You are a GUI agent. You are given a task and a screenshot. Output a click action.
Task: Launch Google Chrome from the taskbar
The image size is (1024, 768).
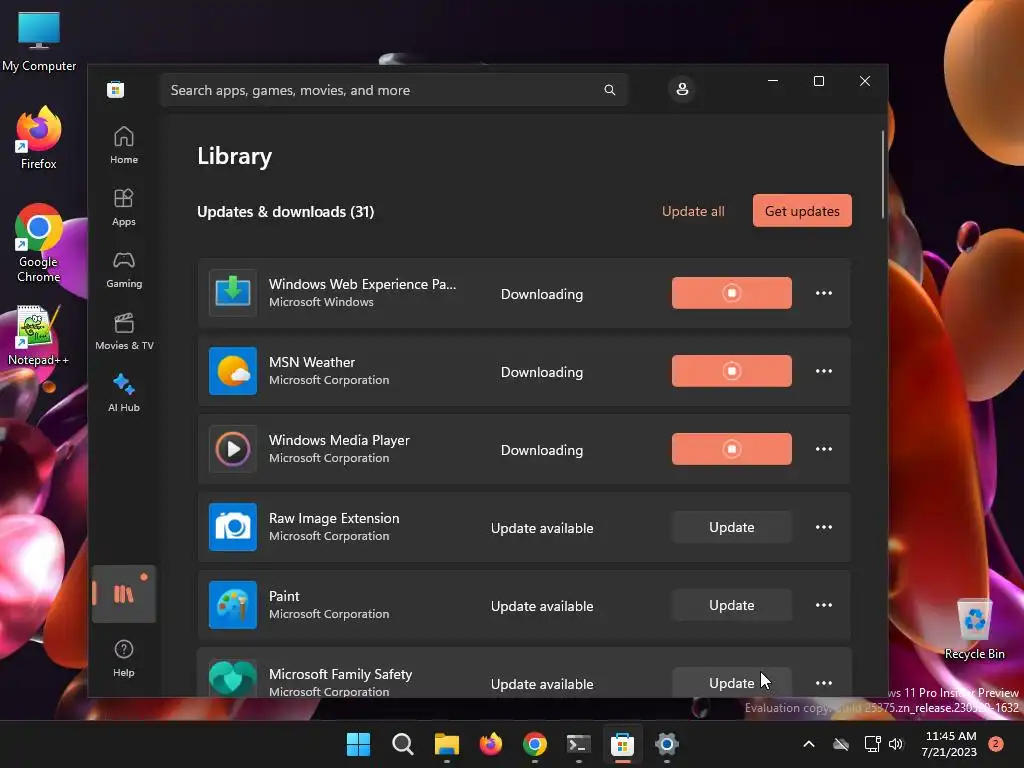[534, 744]
